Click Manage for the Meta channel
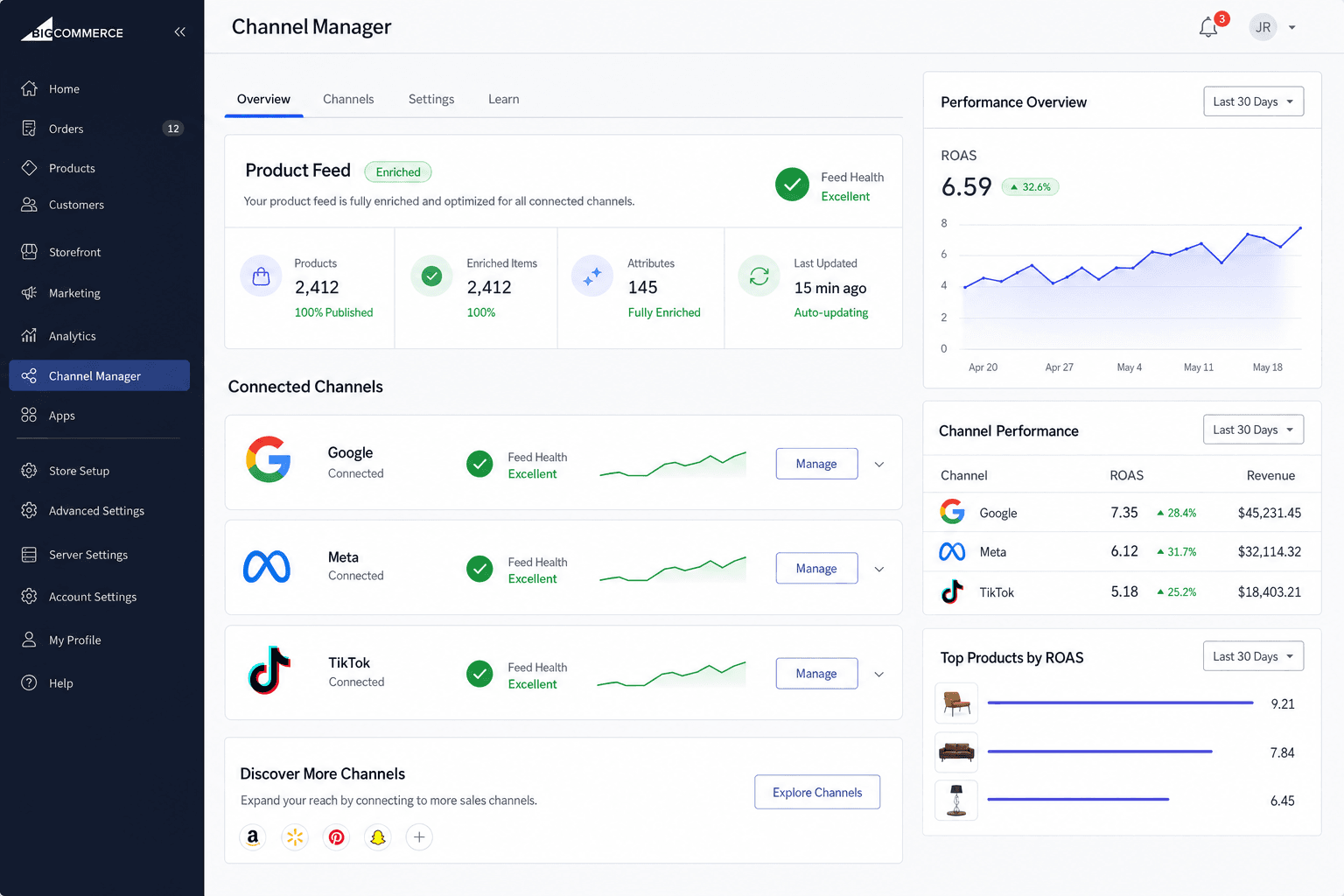 pos(816,569)
